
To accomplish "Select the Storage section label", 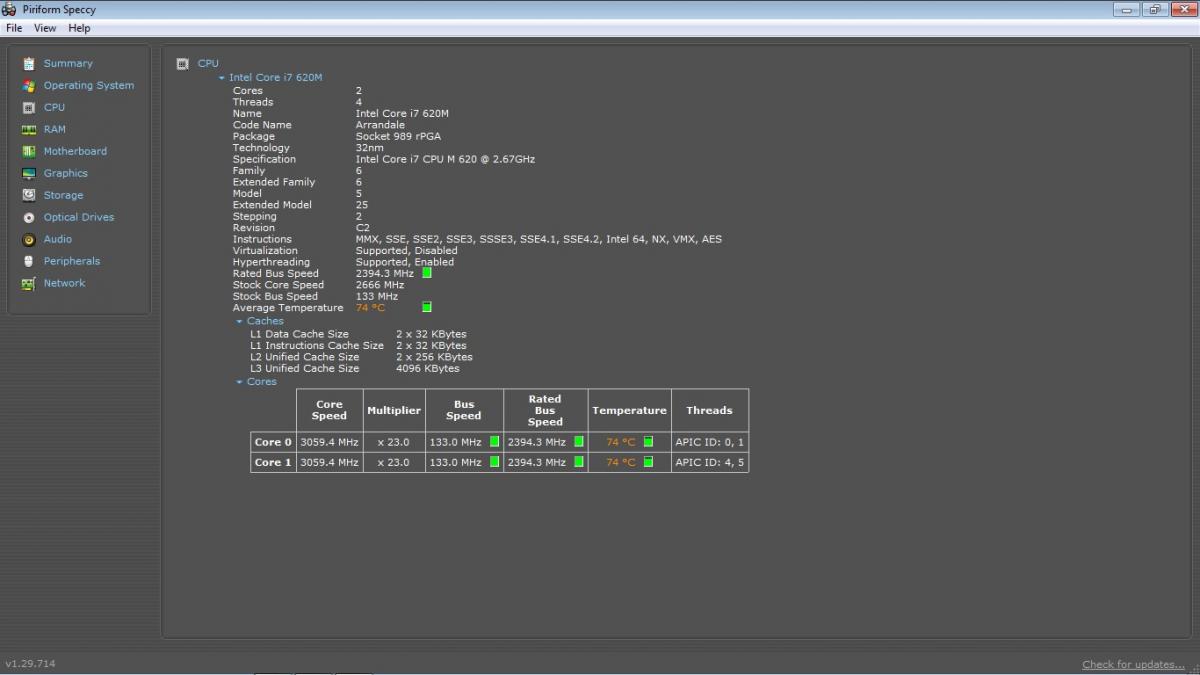I will (x=63, y=195).
